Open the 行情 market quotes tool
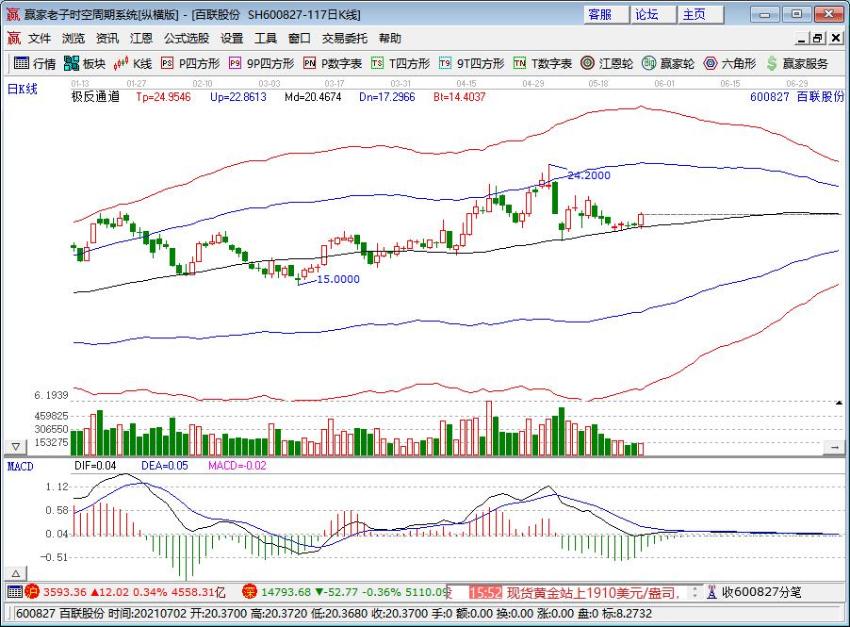Image resolution: width=850 pixels, height=627 pixels. point(35,64)
